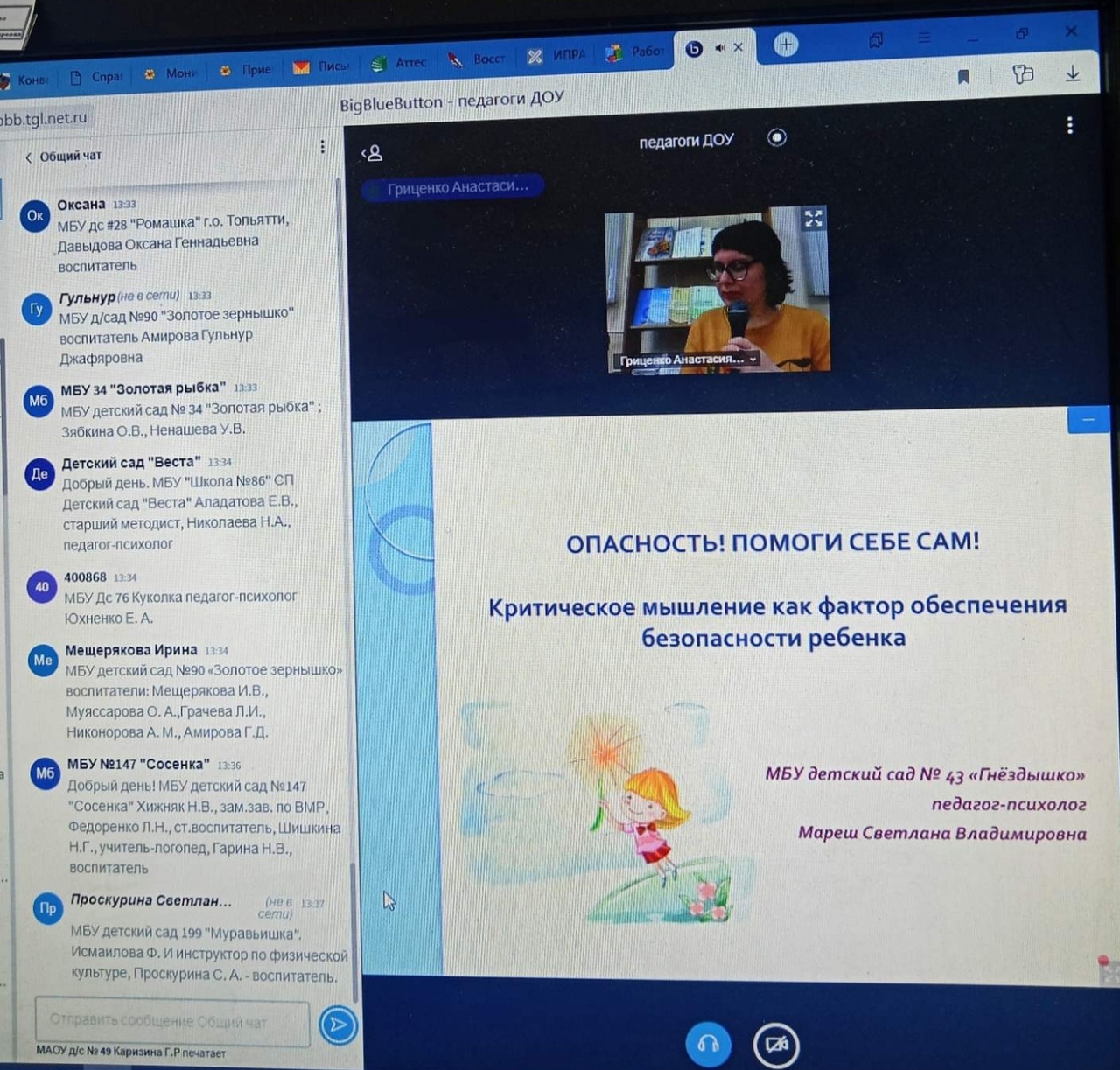Screen dimensions: 1120x1070
Task: Click the bookmark icon in address bar
Action: [x=963, y=77]
